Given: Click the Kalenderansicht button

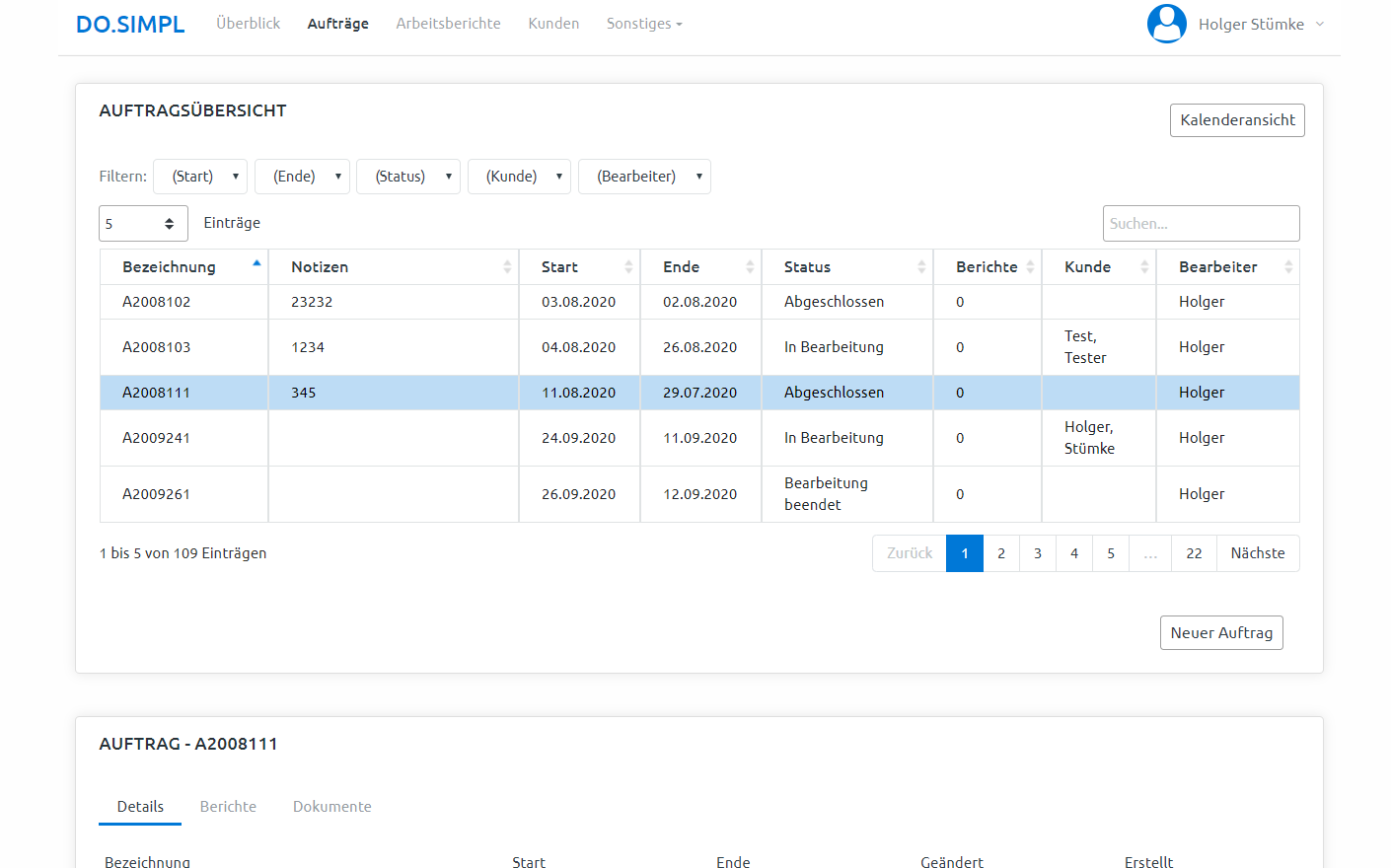Looking at the screenshot, I should 1237,120.
